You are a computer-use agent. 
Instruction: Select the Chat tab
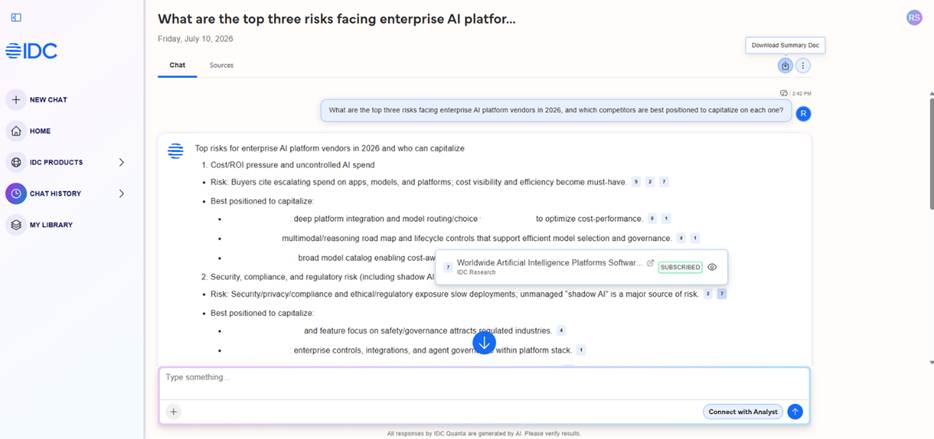(x=178, y=66)
